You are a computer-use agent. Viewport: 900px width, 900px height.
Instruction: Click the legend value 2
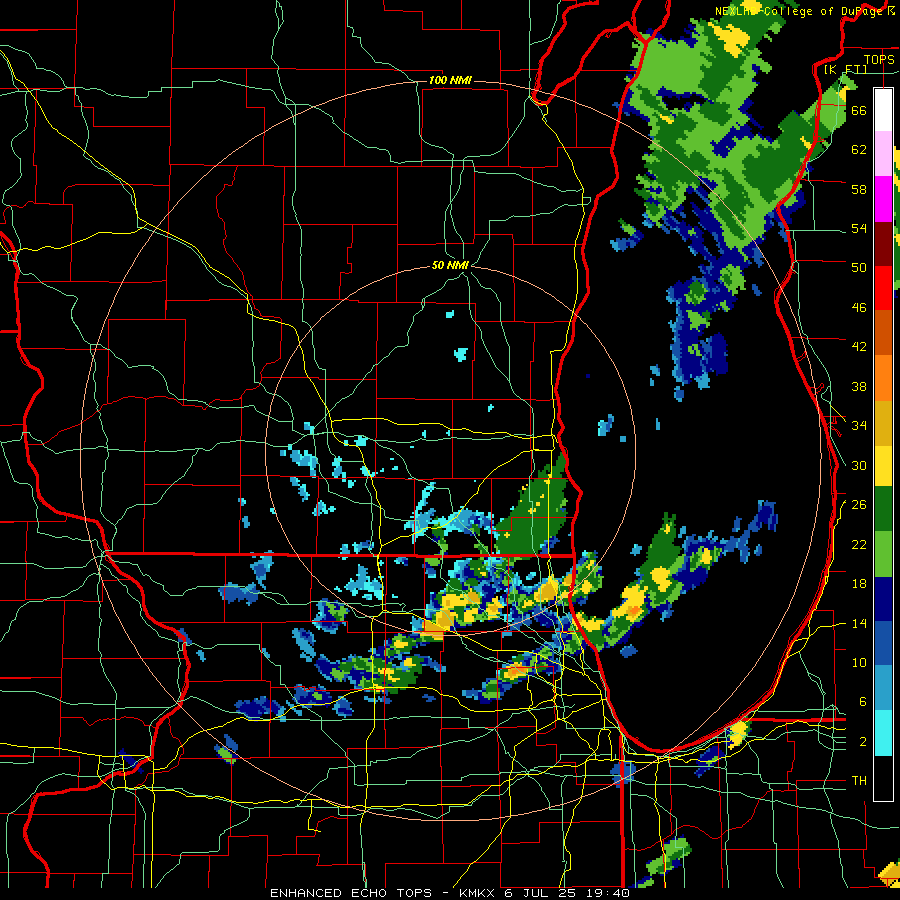(863, 742)
